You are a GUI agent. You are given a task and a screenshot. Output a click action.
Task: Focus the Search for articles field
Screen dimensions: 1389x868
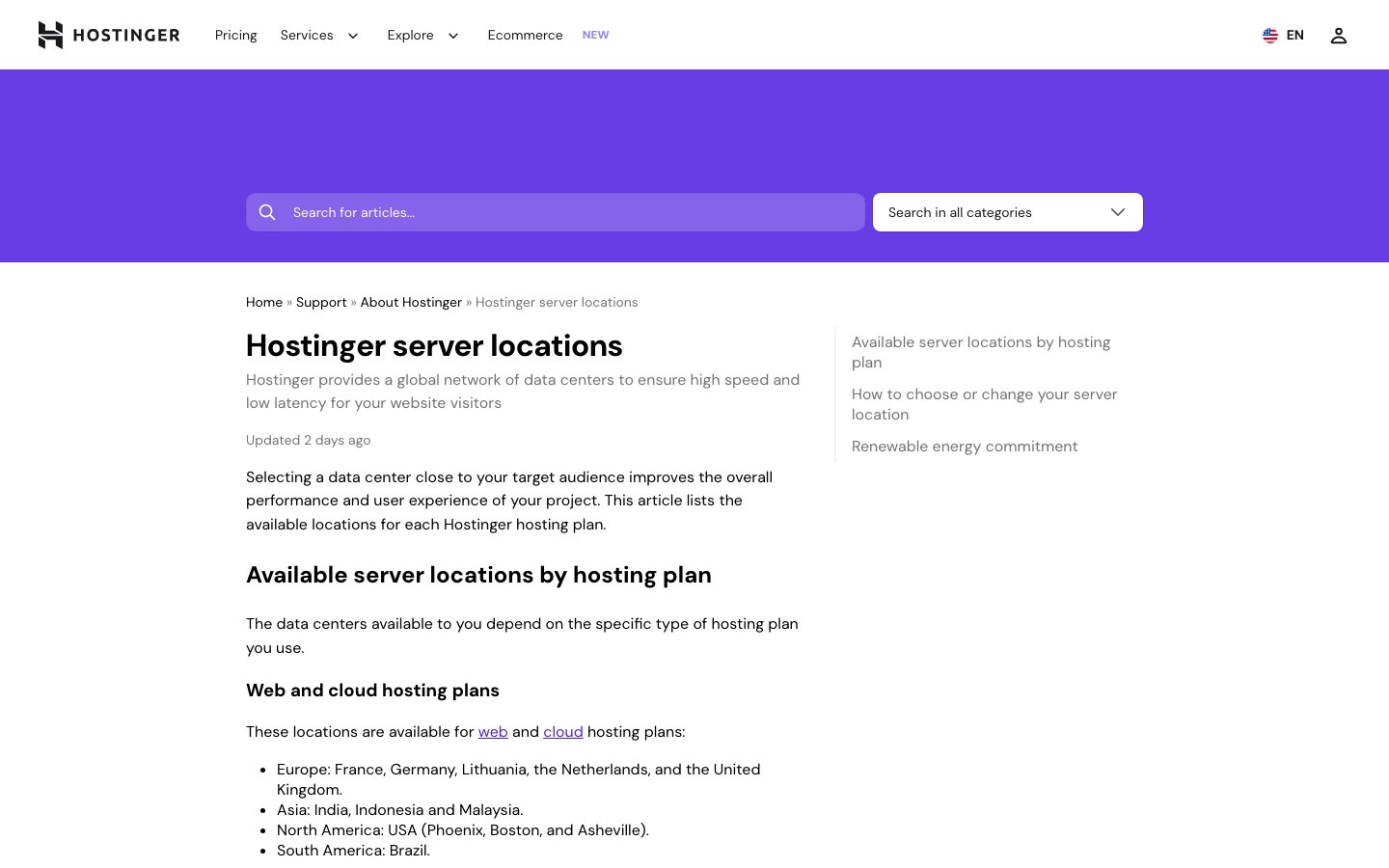pyautogui.click(x=556, y=212)
